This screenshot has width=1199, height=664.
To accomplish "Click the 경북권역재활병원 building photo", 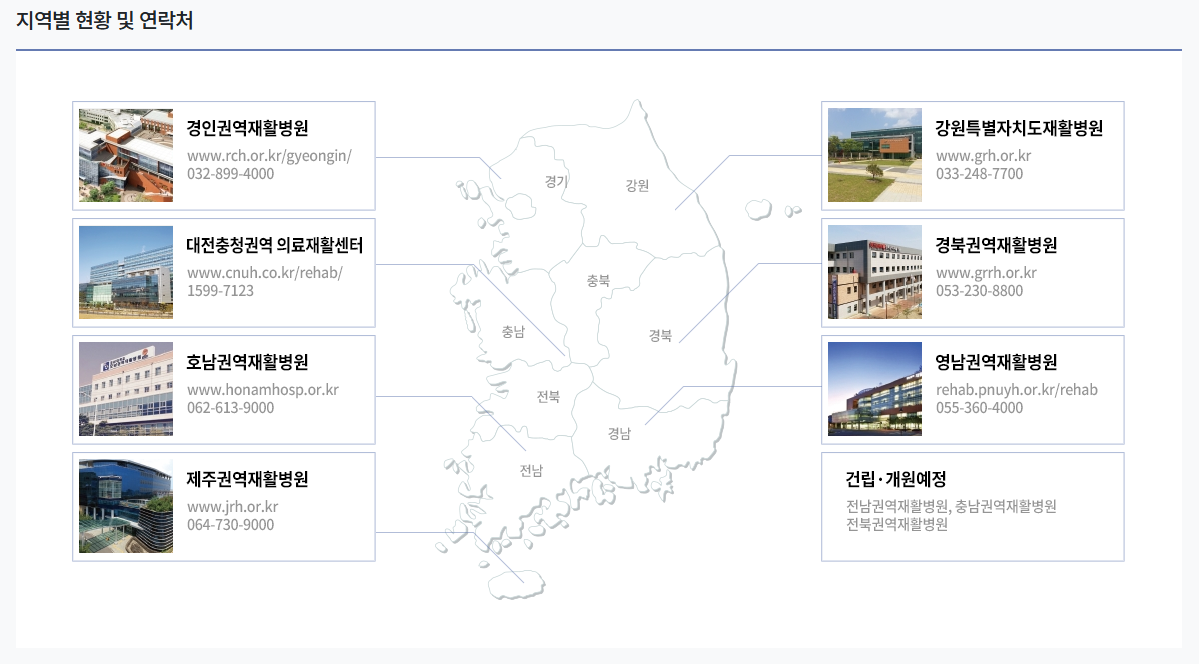I will point(874,272).
